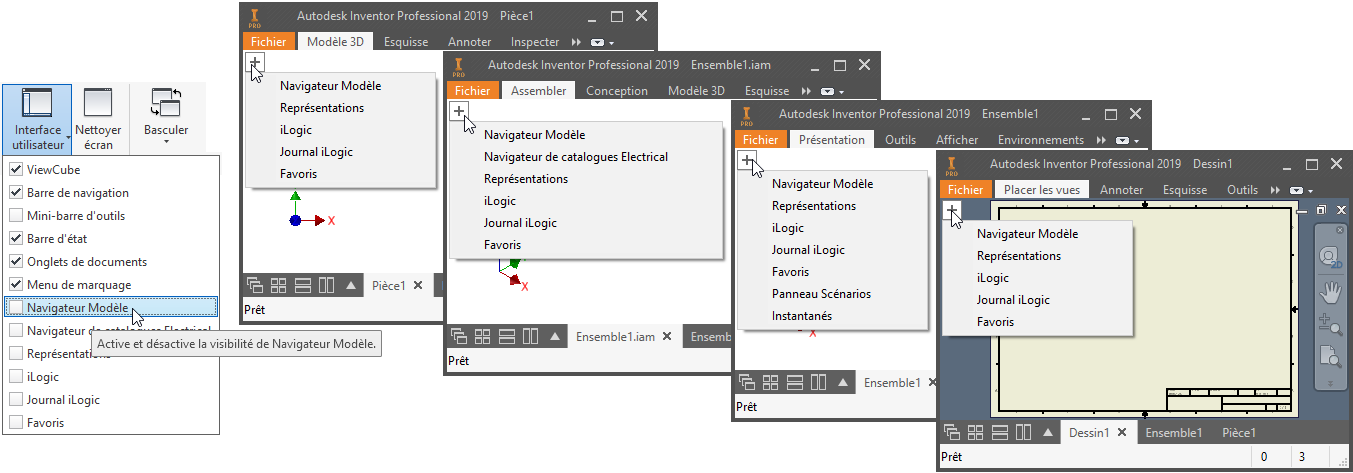Viewport: 1353px width, 473px height.
Task: Click the plus browser button in Présentation window
Action: 747,161
